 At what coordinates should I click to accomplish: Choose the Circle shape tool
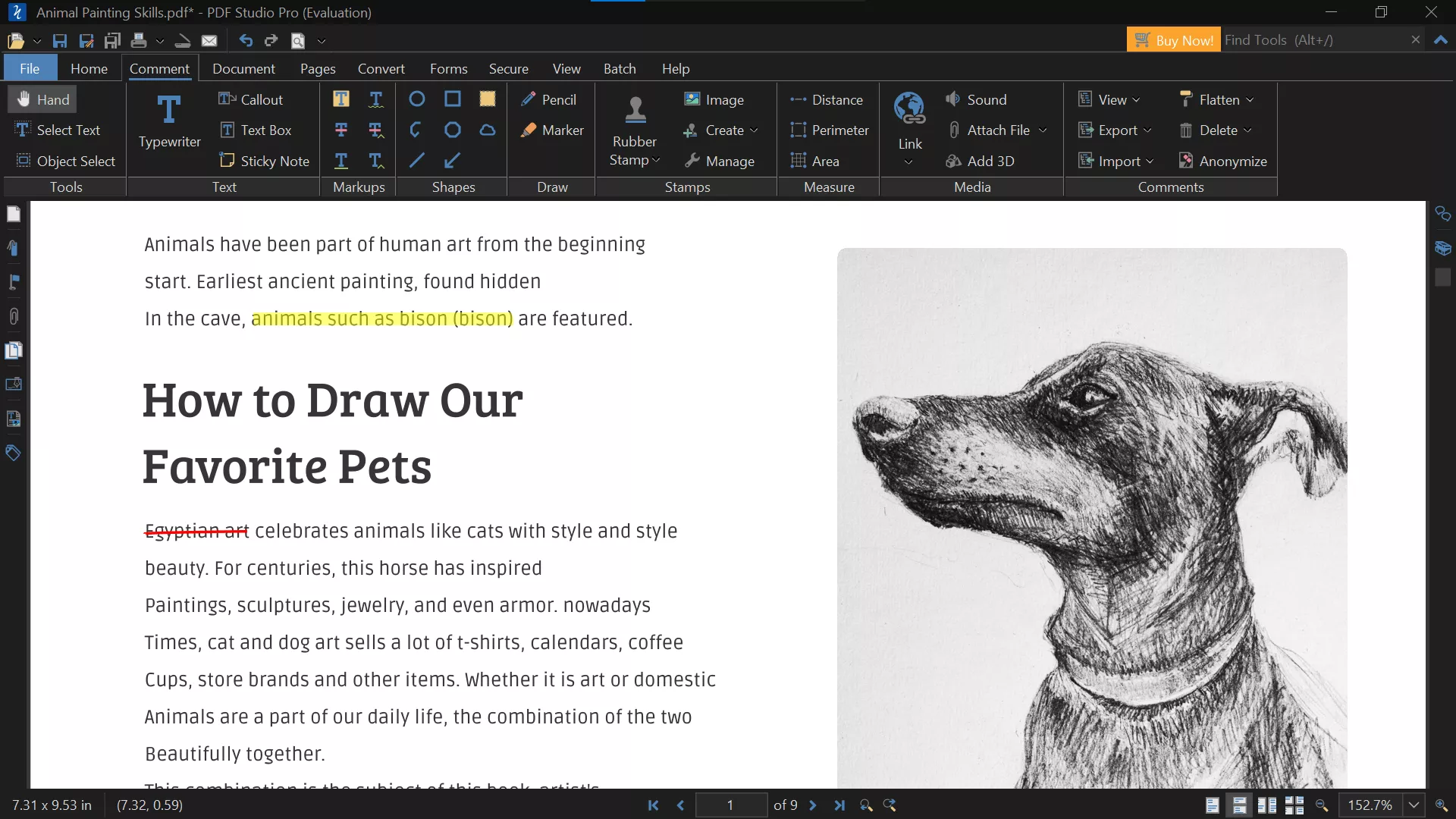pos(416,99)
